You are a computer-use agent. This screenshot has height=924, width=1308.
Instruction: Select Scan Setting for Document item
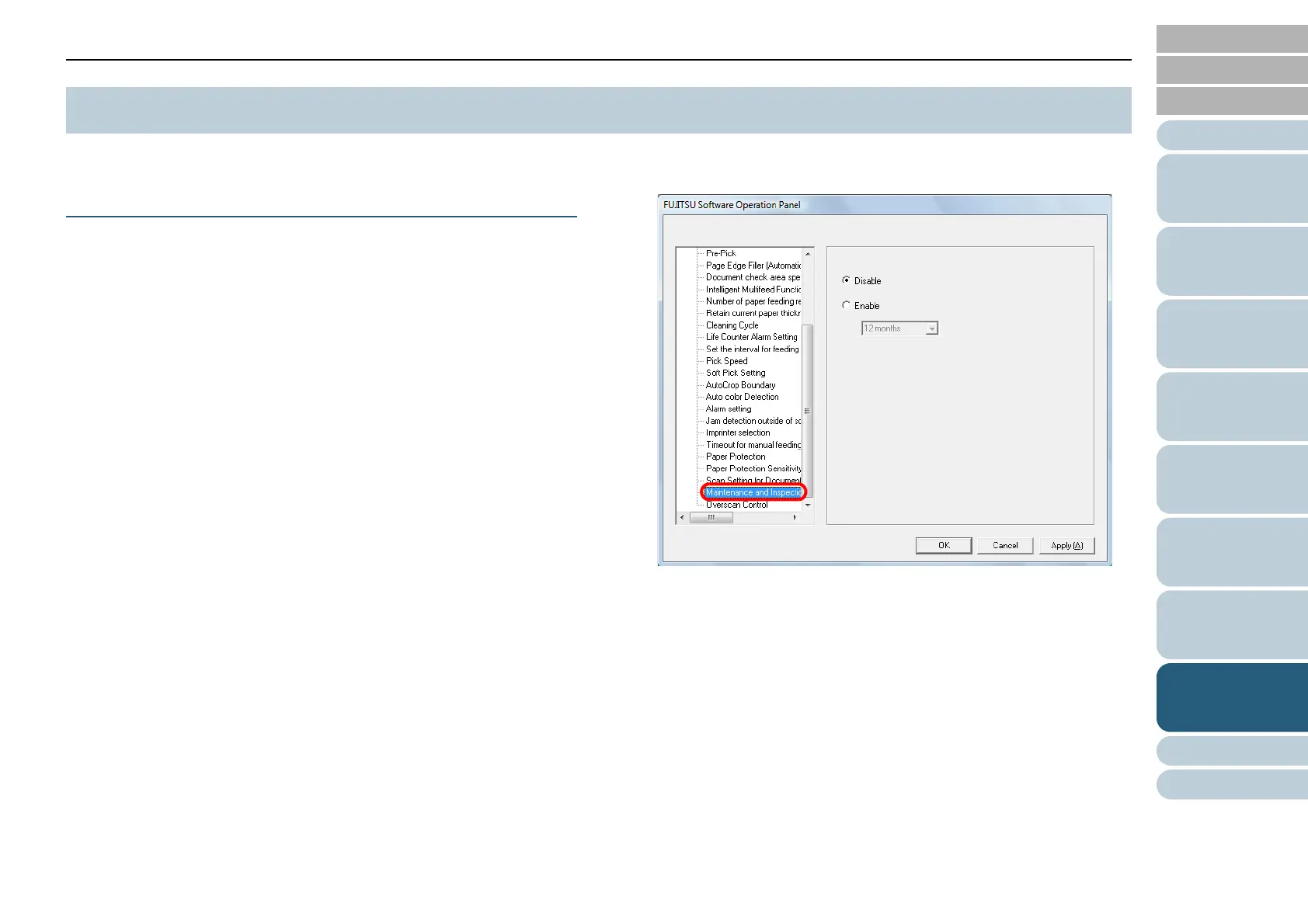pos(753,481)
